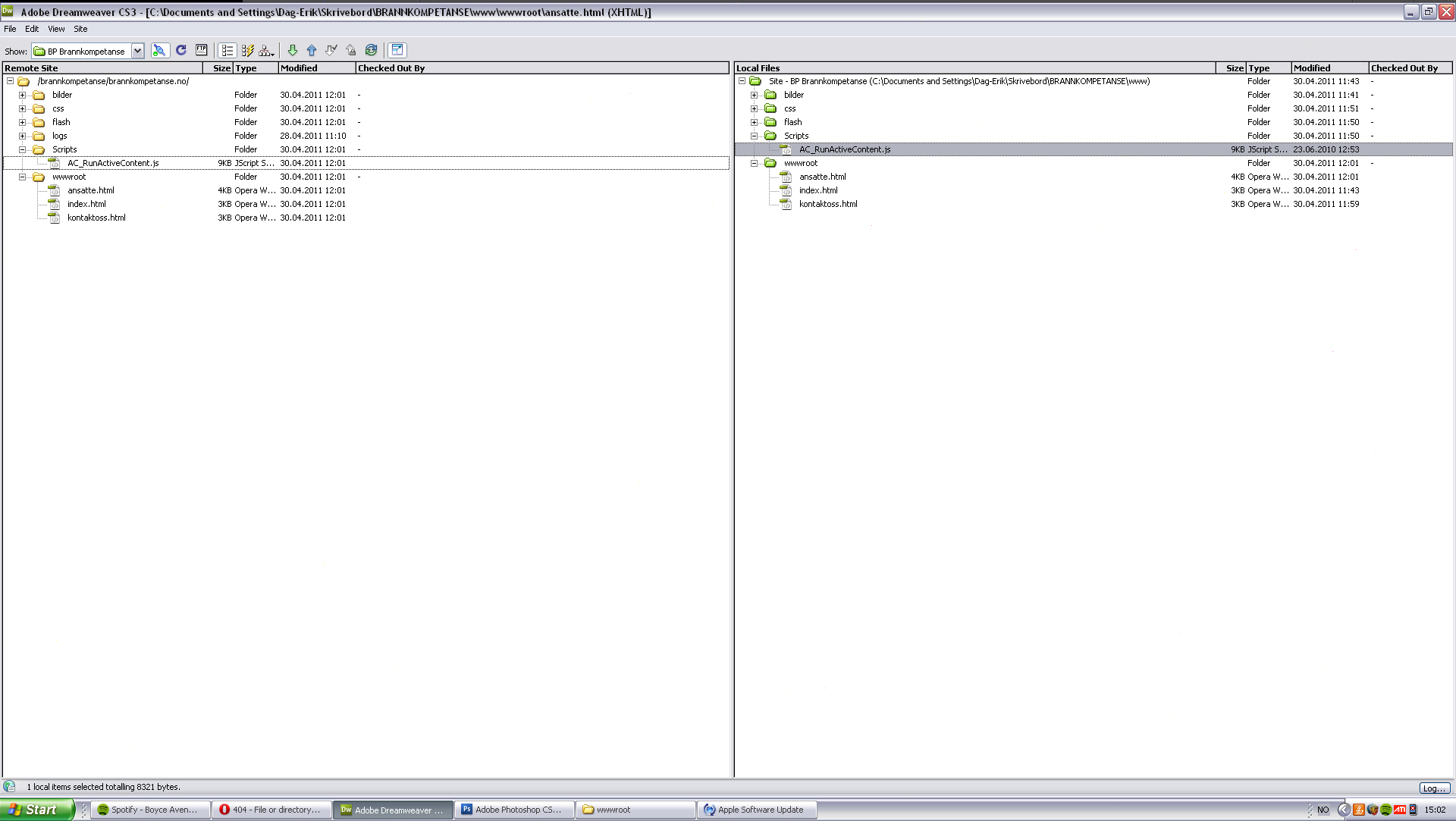Collapse the local Scripts folder
Image resolution: width=1456 pixels, height=821 pixels.
(x=754, y=136)
